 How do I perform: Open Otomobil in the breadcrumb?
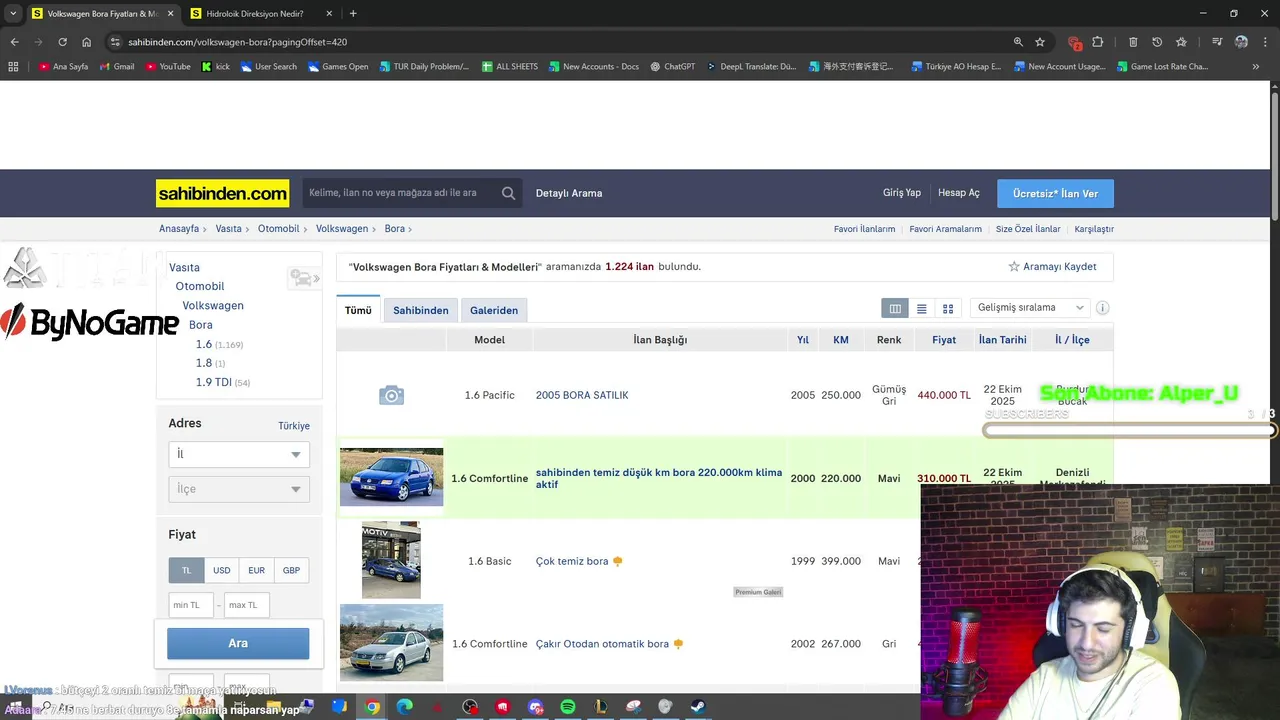click(x=278, y=229)
